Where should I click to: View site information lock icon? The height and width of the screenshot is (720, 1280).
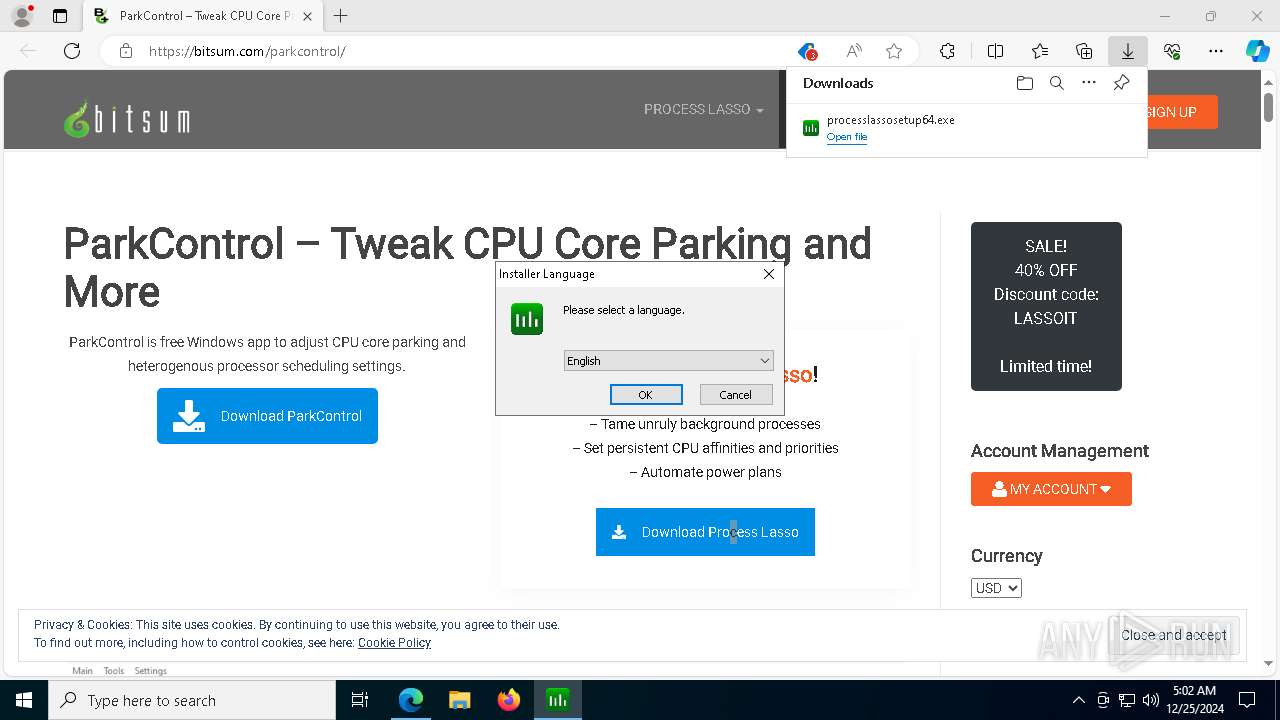126,51
